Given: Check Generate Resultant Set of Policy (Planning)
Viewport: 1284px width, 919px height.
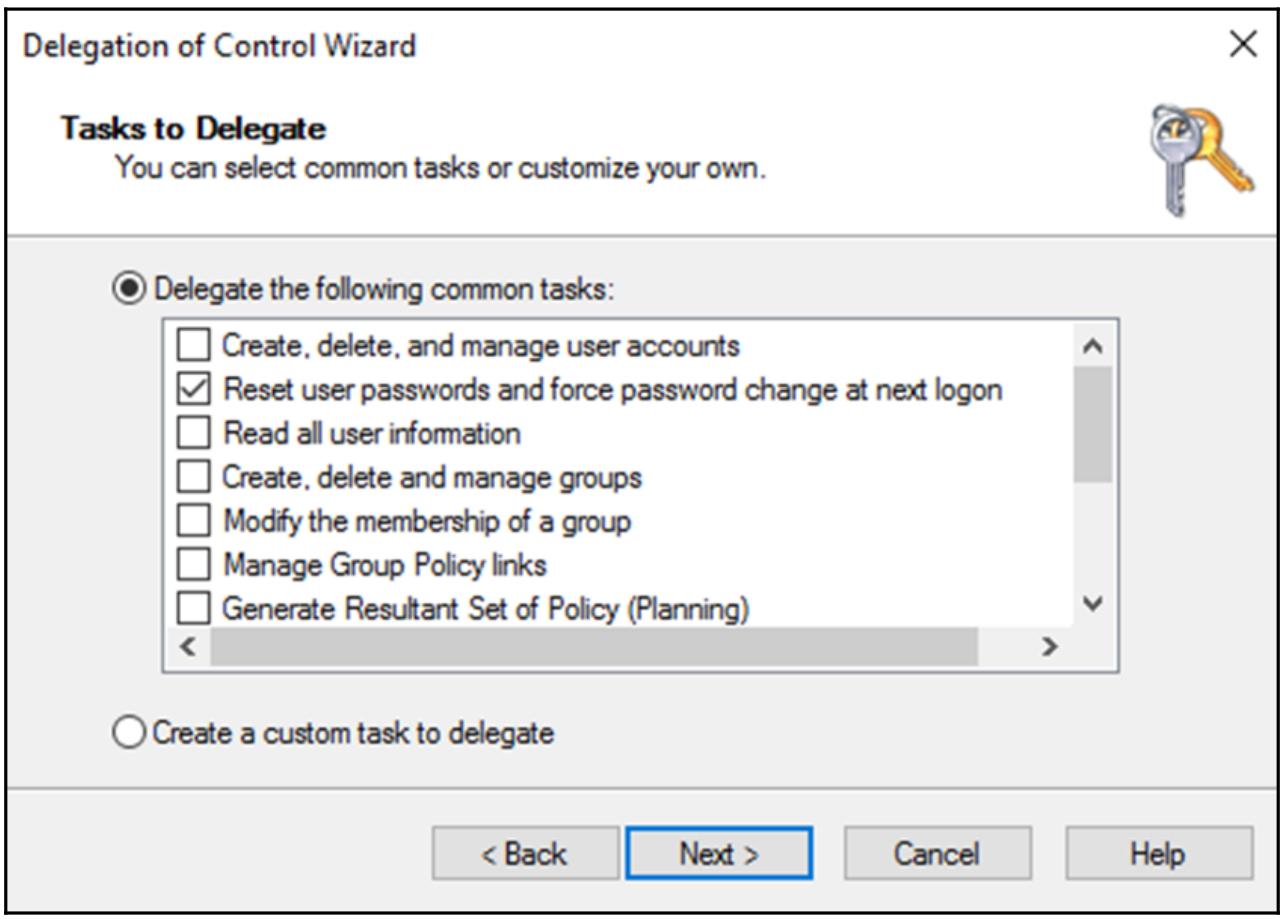Looking at the screenshot, I should point(194,608).
